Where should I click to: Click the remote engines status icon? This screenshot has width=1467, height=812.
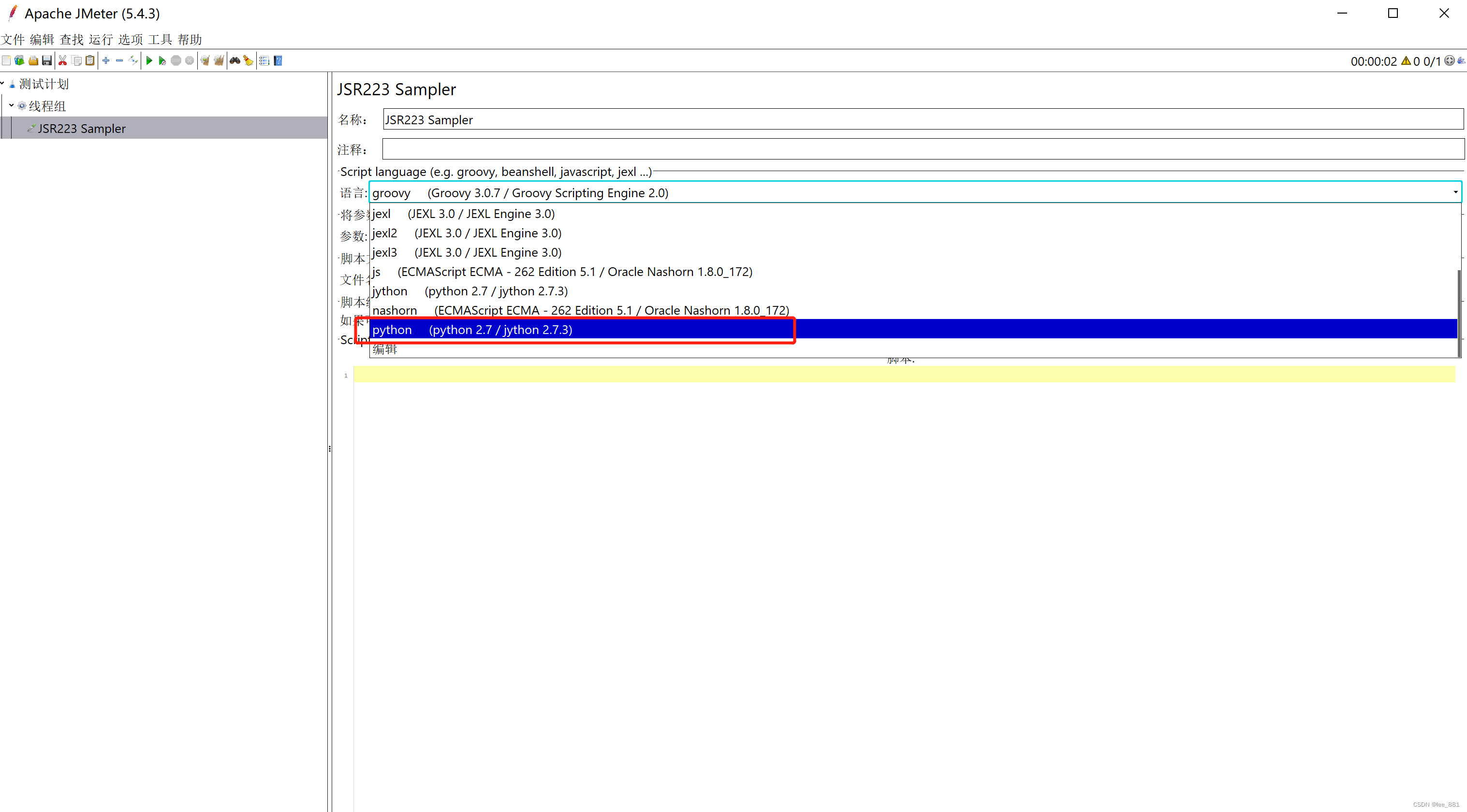(x=1450, y=61)
